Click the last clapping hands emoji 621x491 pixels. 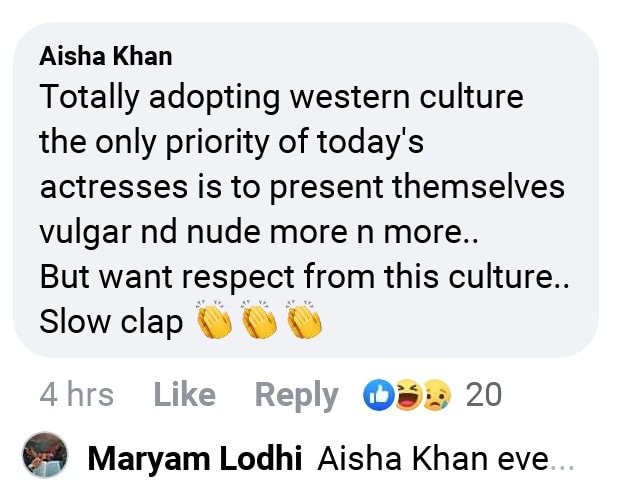point(304,320)
